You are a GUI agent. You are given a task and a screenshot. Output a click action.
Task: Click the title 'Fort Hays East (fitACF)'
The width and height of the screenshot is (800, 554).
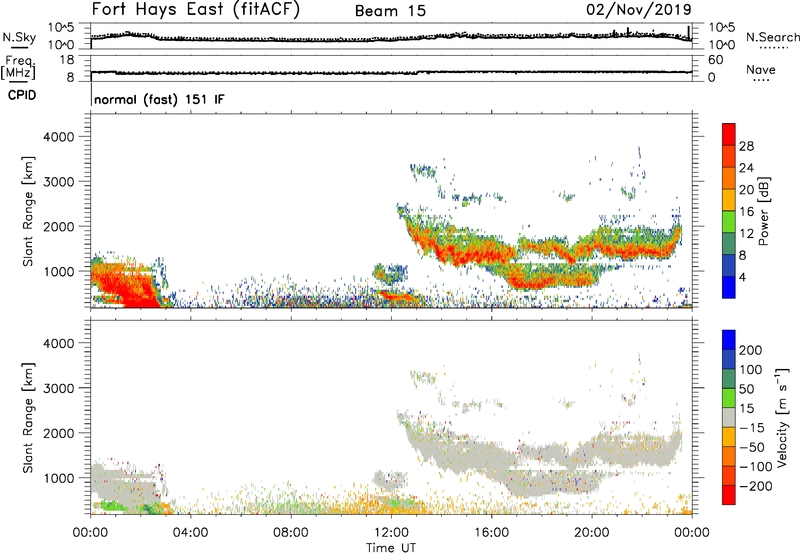tap(195, 9)
